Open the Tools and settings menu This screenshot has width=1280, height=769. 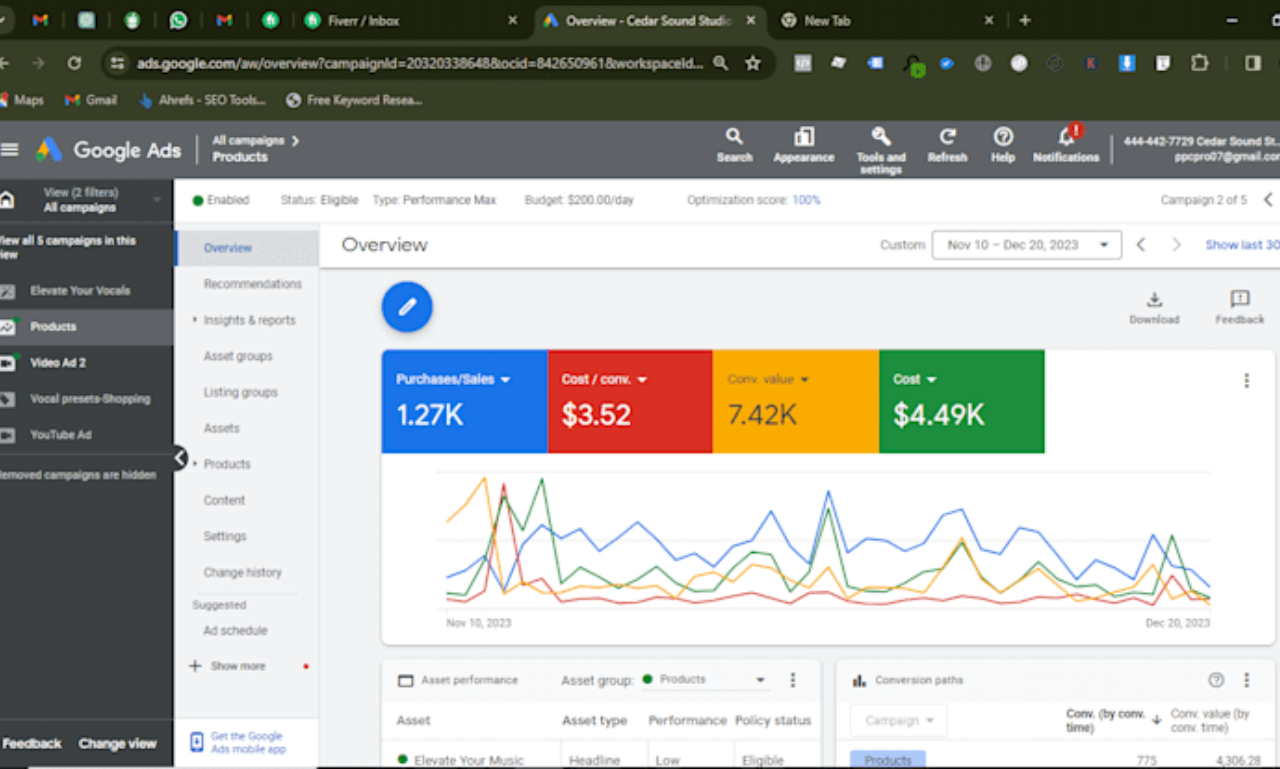coord(881,148)
